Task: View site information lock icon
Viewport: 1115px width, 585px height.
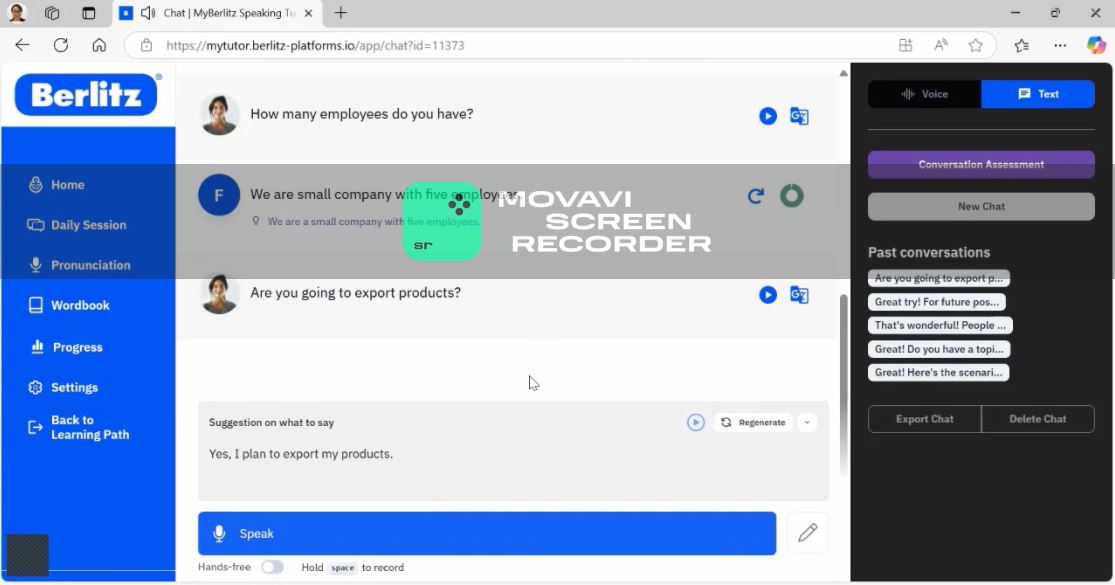Action: 146,45
